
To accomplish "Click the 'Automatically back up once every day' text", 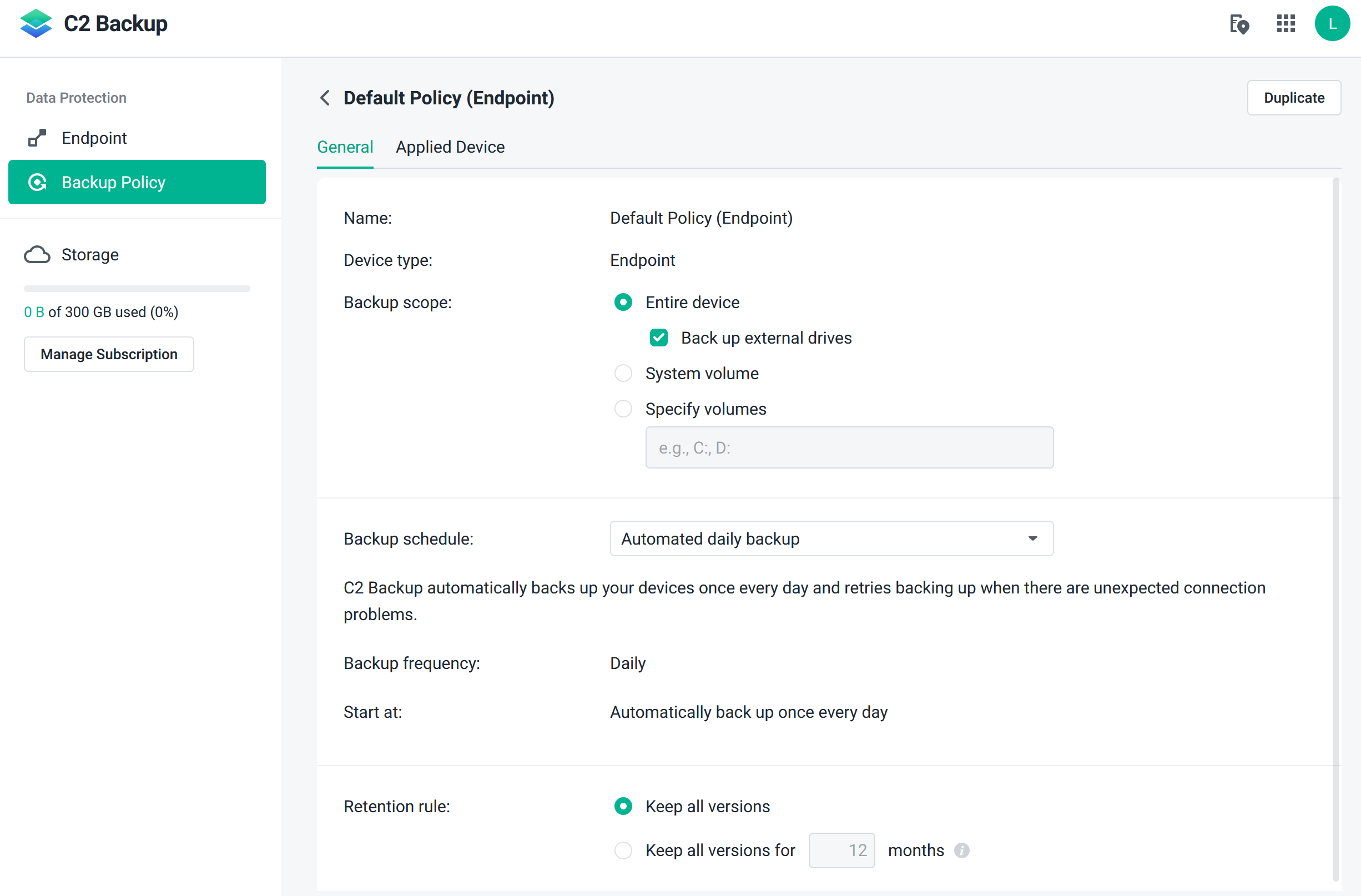I will click(x=749, y=712).
